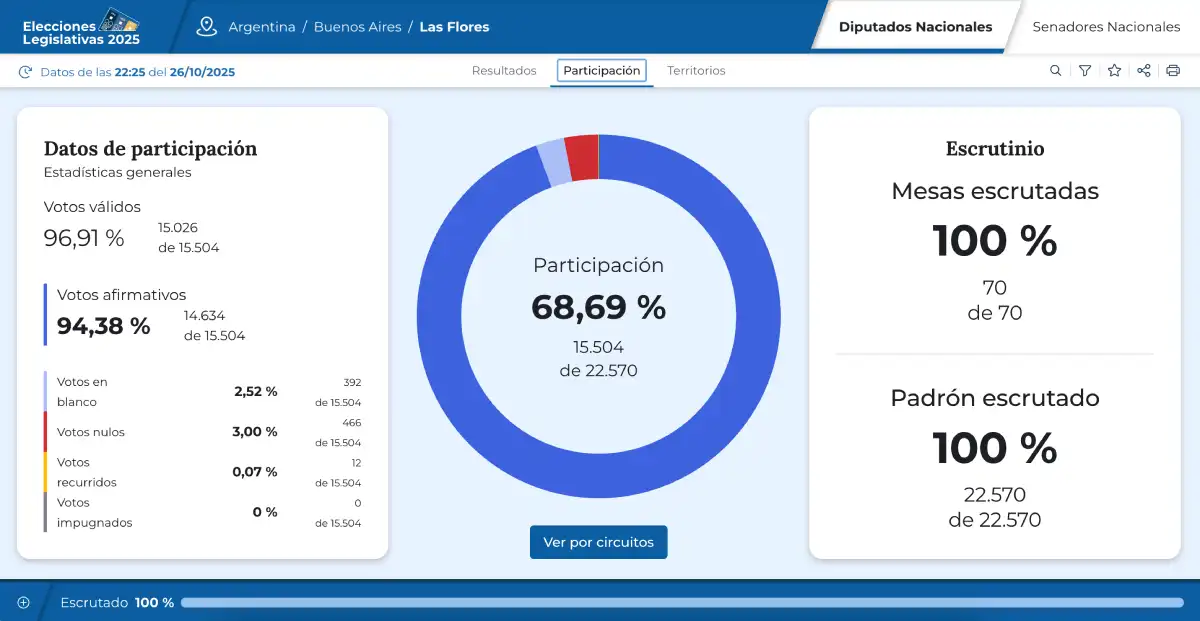
Task: Click the share icon
Action: [x=1144, y=71]
